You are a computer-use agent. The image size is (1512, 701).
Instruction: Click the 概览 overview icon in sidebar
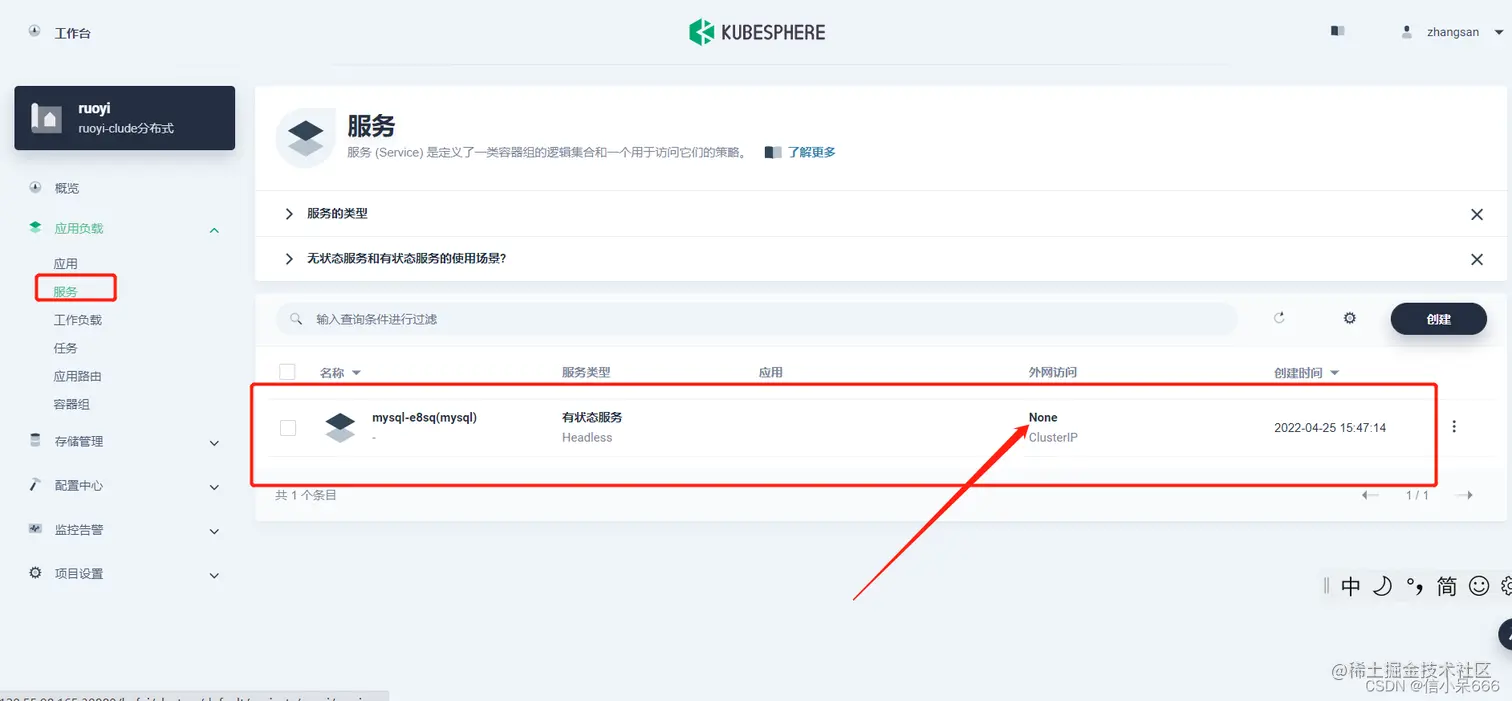coord(34,187)
